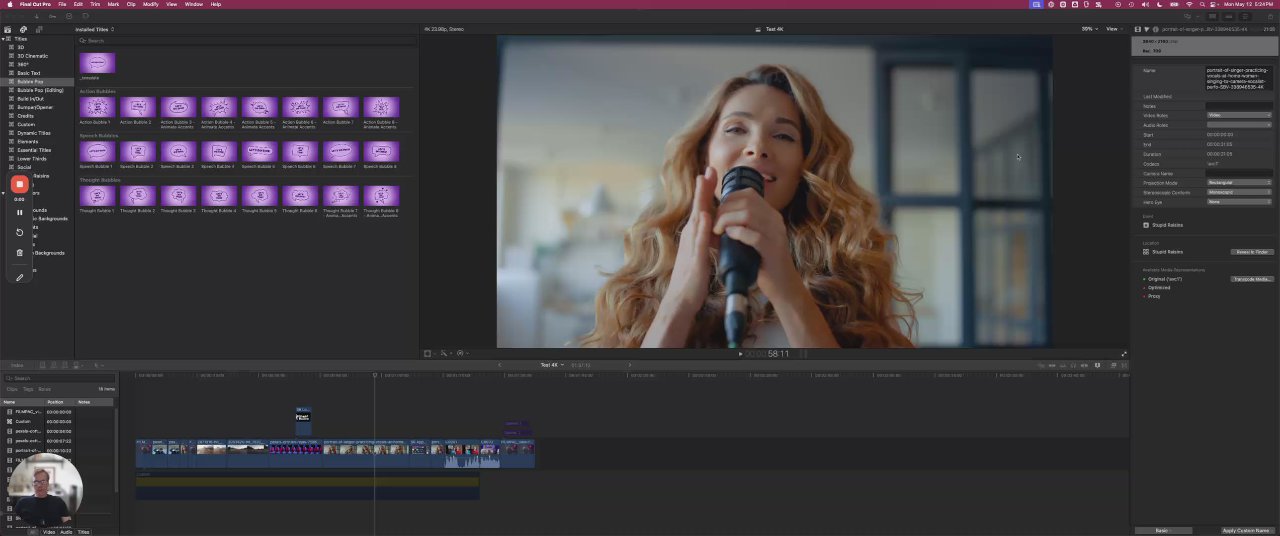Open the libraries sidebar icon
Viewport: 1280px width, 536px height.
(8, 29)
